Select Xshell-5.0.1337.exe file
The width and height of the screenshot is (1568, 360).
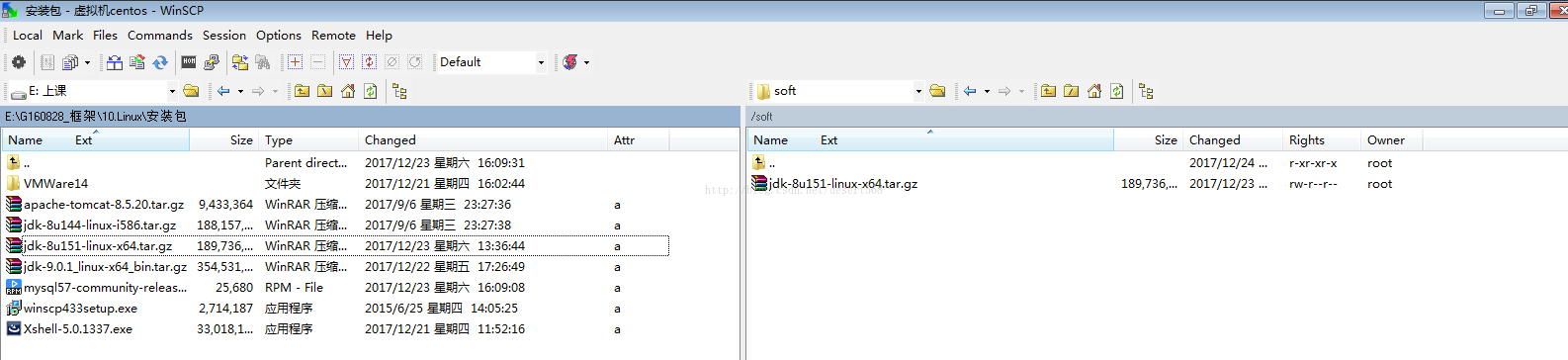pos(77,329)
